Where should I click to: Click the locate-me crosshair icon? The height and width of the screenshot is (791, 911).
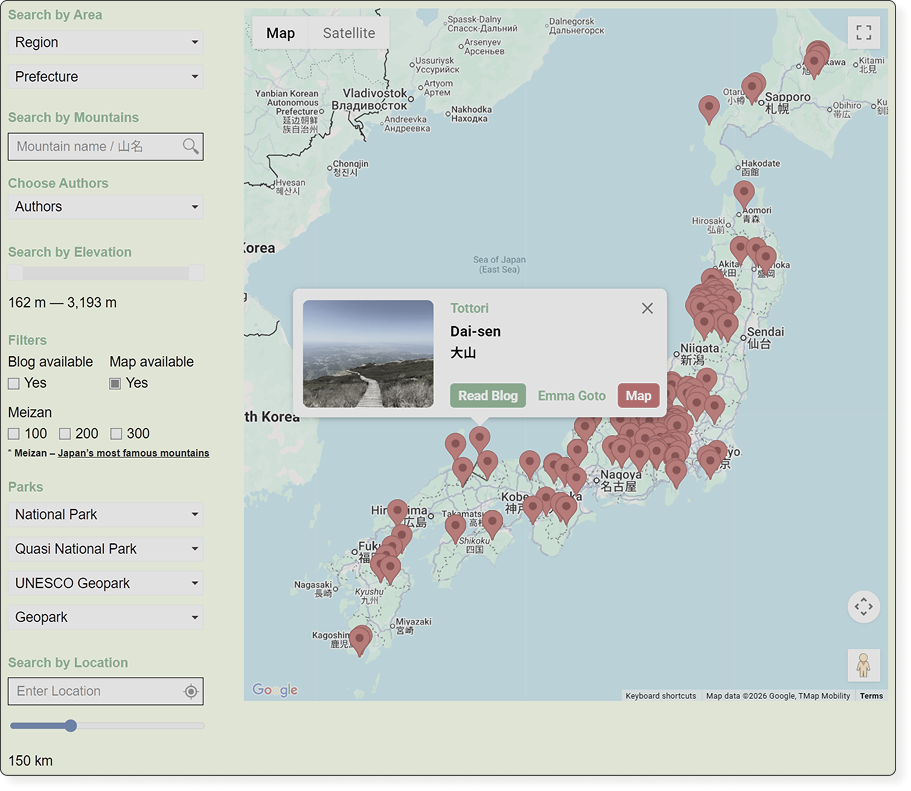point(191,692)
